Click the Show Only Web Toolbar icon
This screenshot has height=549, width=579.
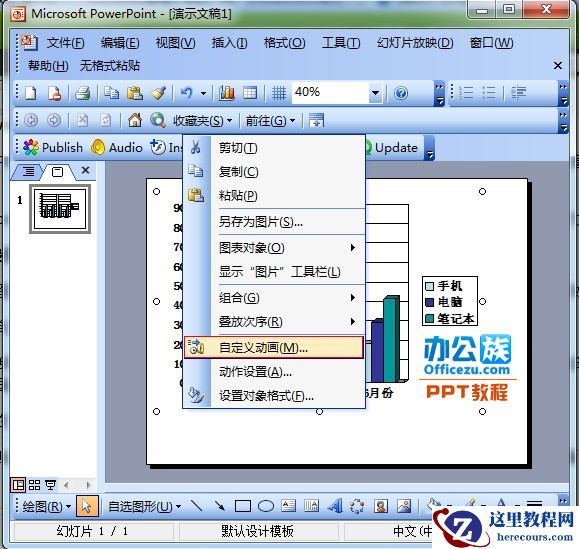coord(316,120)
